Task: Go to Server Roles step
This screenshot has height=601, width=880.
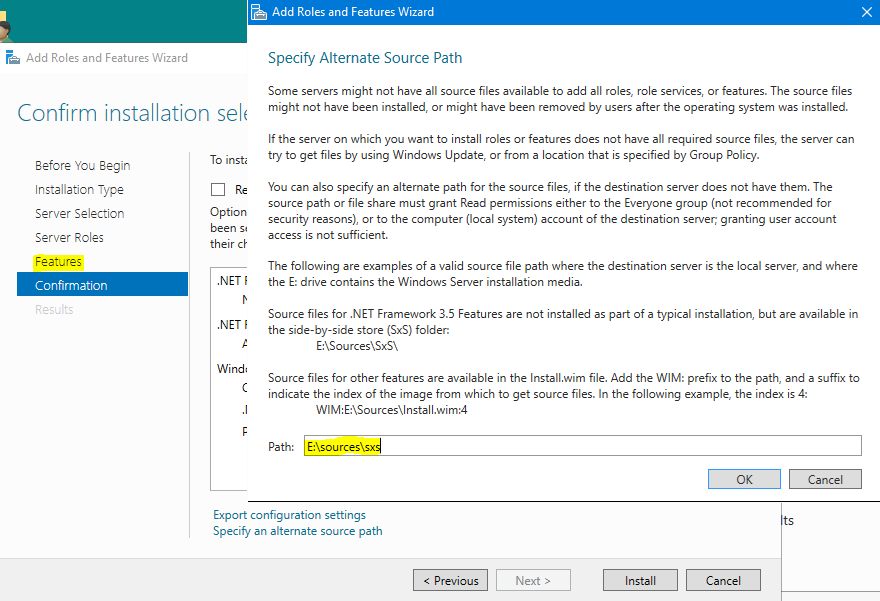Action: pyautogui.click(x=69, y=237)
